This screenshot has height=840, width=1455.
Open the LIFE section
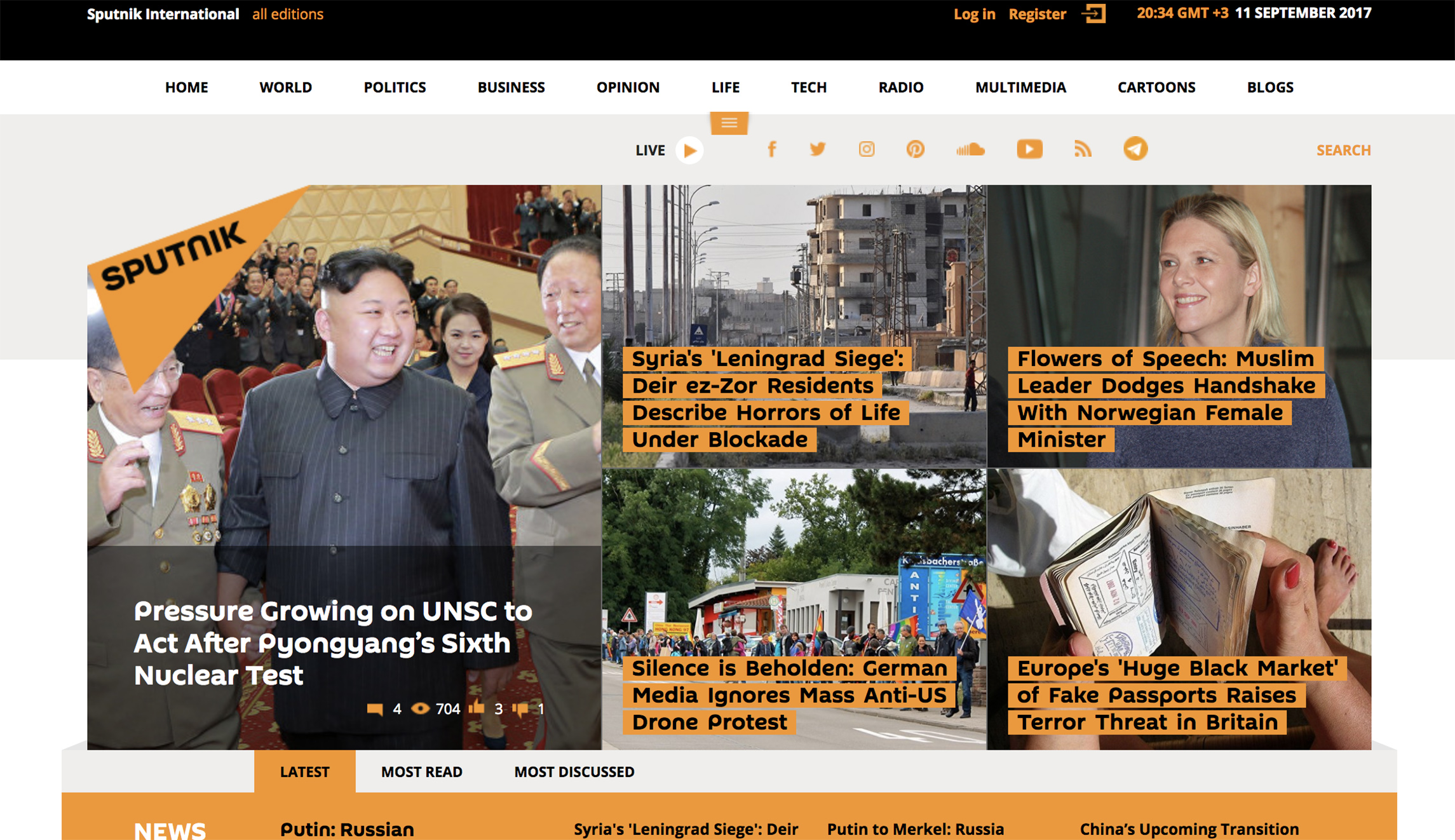(726, 87)
